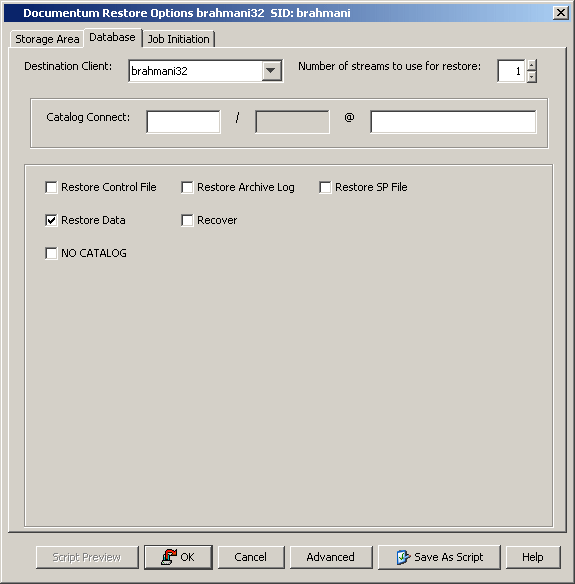Switch to the Storage Area tab
The height and width of the screenshot is (584, 575).
pos(47,39)
